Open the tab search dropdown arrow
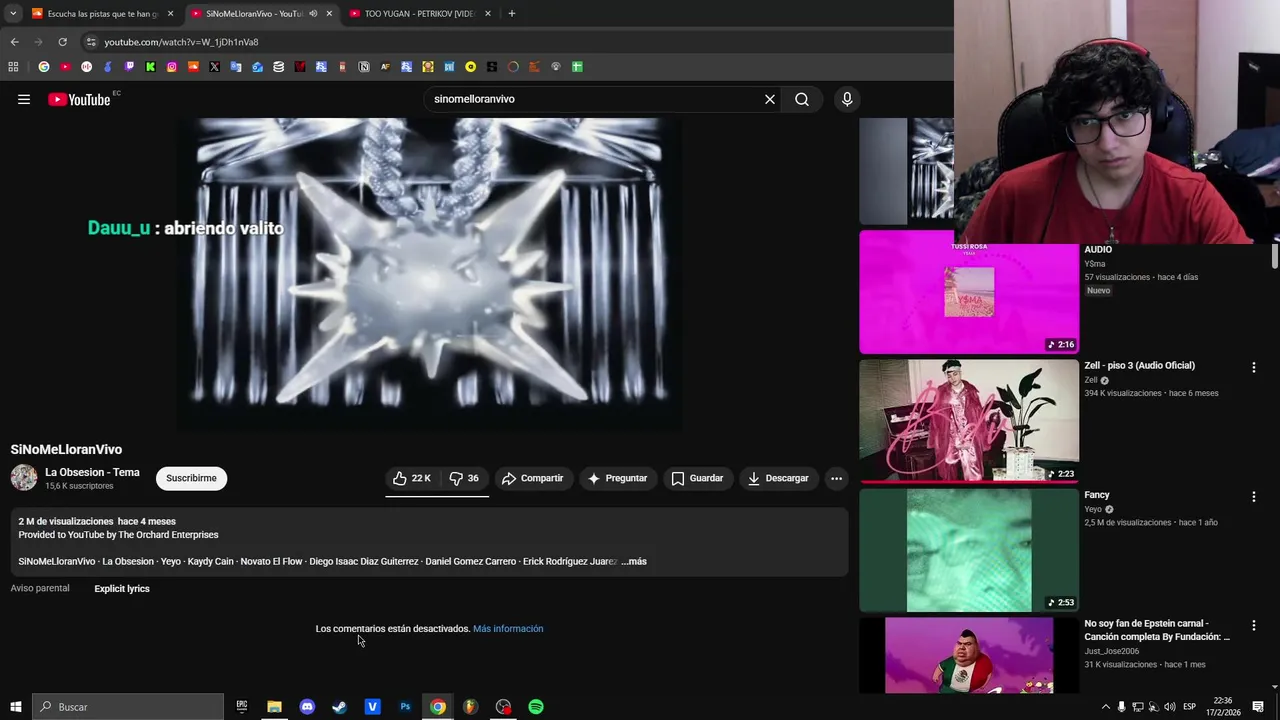The image size is (1280, 720). coord(13,14)
